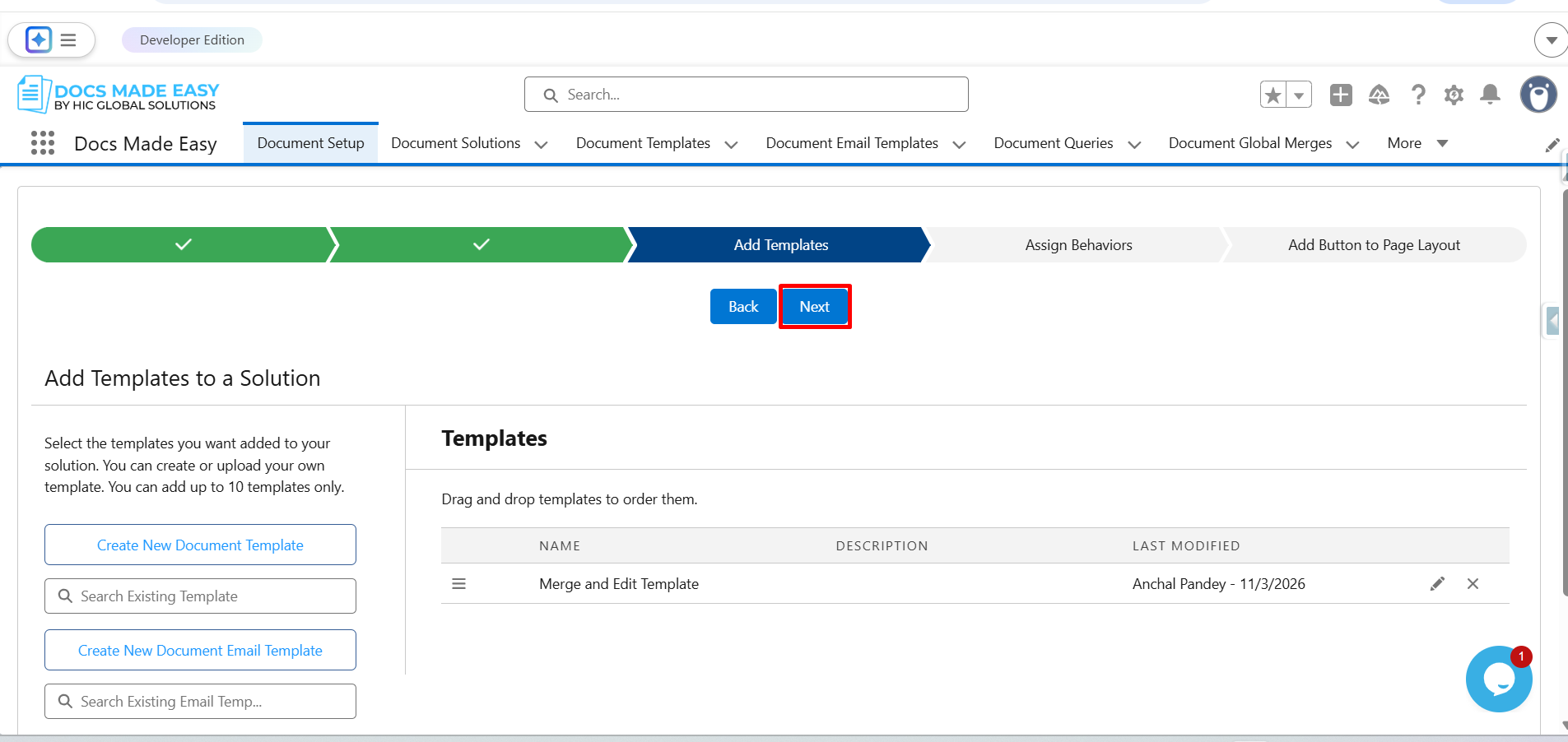Click the LAST MODIFIED column header
1568x742 pixels.
[1186, 546]
